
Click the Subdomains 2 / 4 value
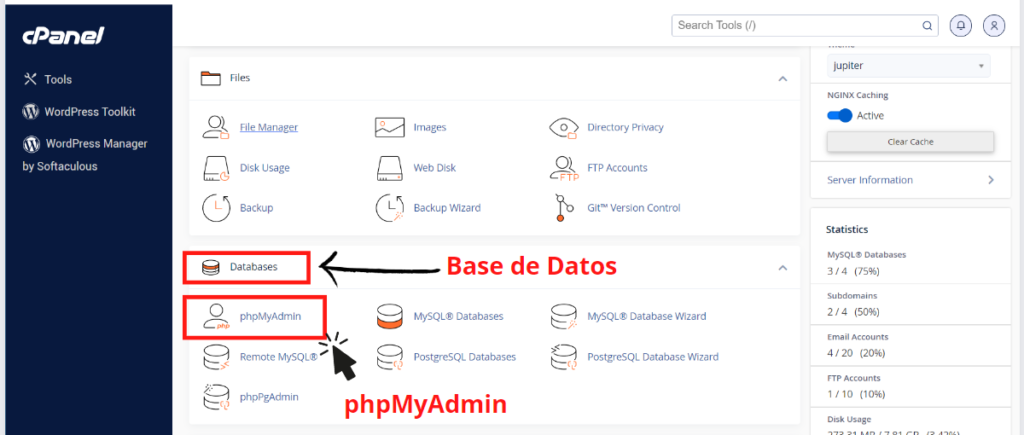coord(853,312)
